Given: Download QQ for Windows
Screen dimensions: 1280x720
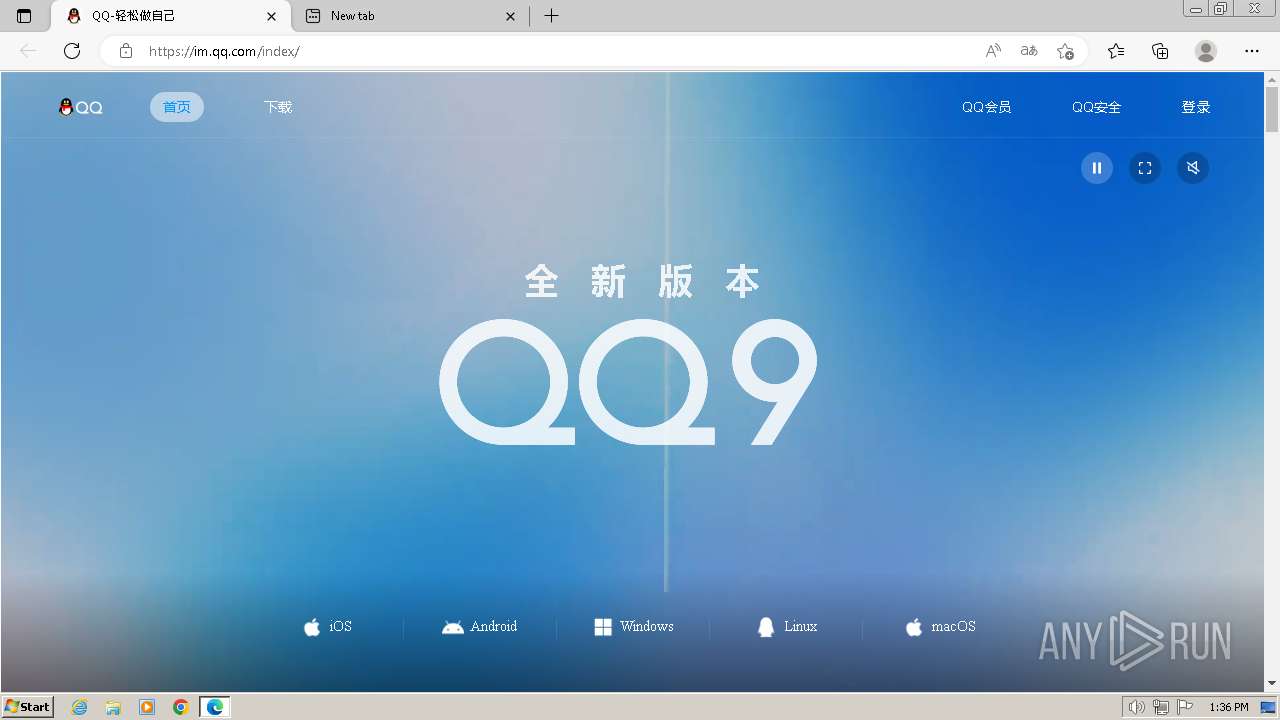Looking at the screenshot, I should (x=634, y=627).
